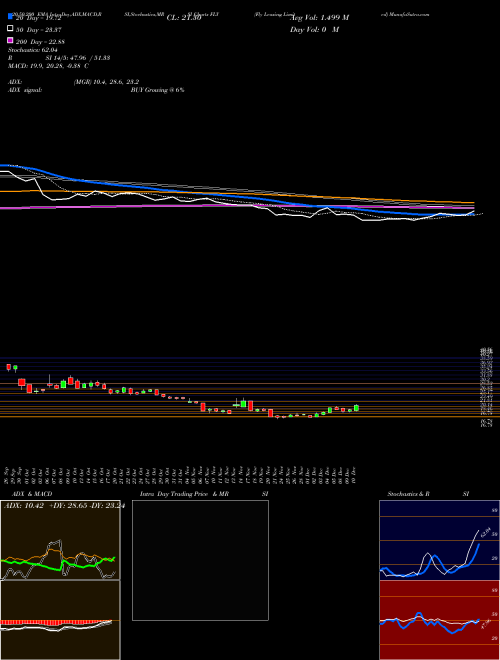Open the red RSI chart panel
This screenshot has width=500, height=660.
(x=439, y=620)
